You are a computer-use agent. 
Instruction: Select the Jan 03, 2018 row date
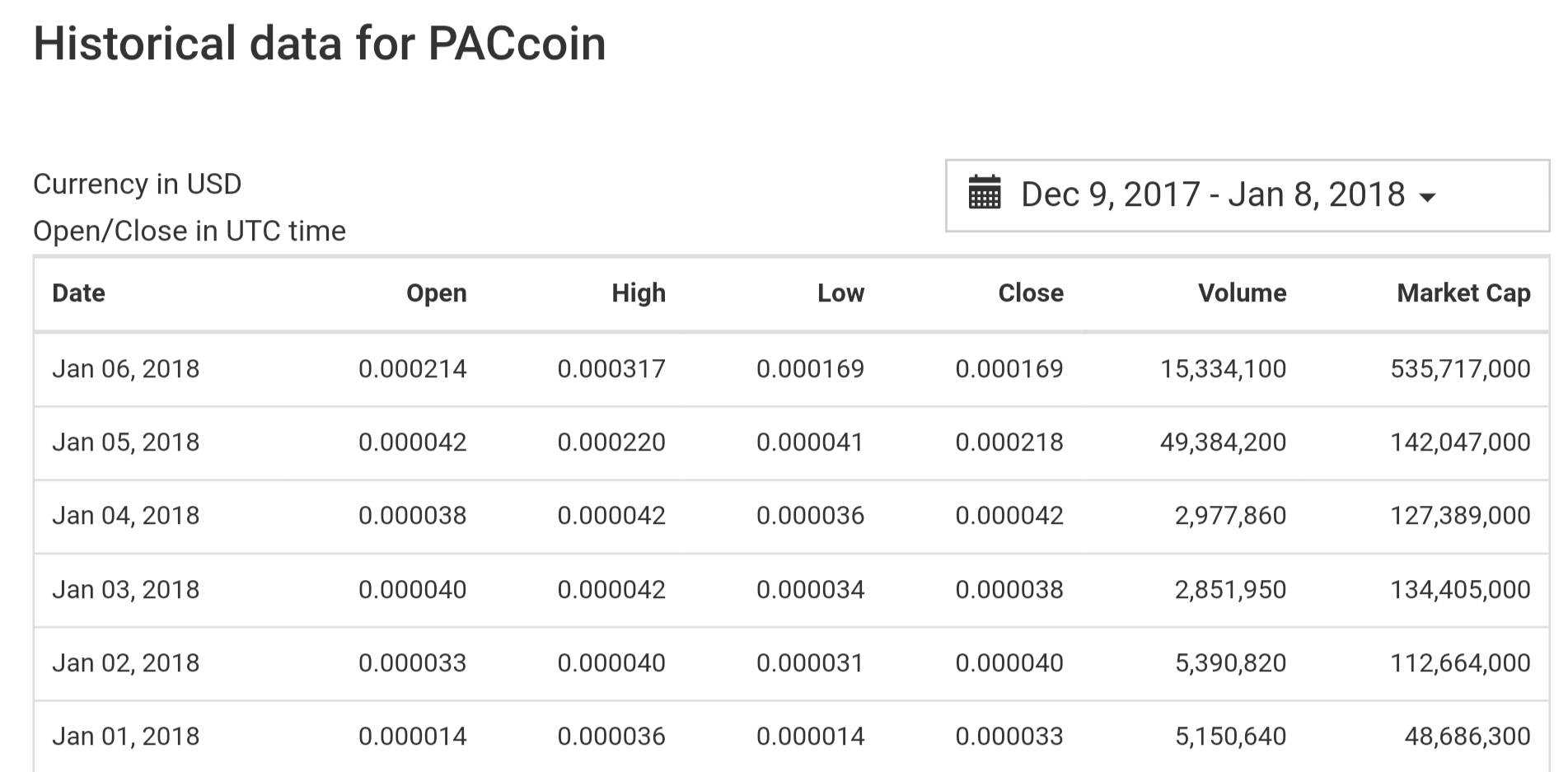click(125, 590)
